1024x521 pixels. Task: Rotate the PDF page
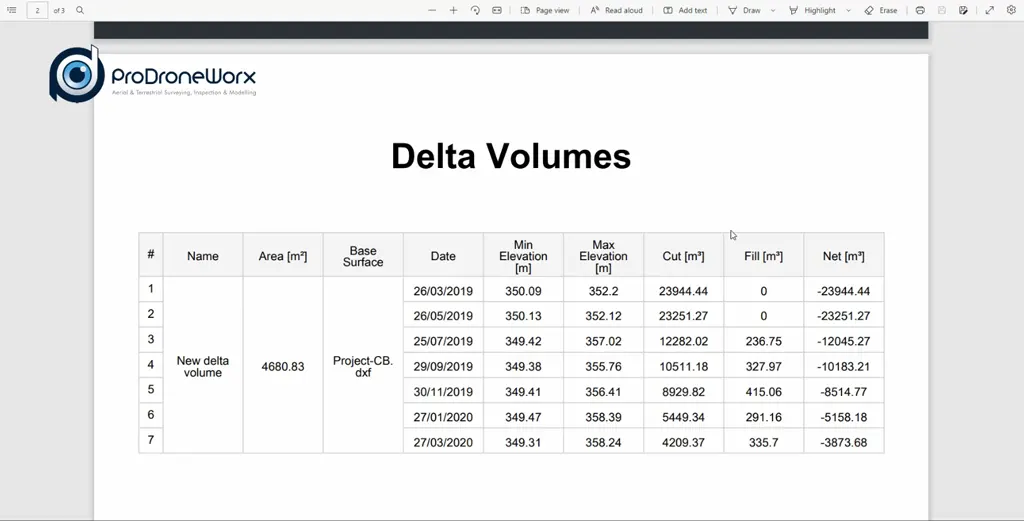pos(475,10)
